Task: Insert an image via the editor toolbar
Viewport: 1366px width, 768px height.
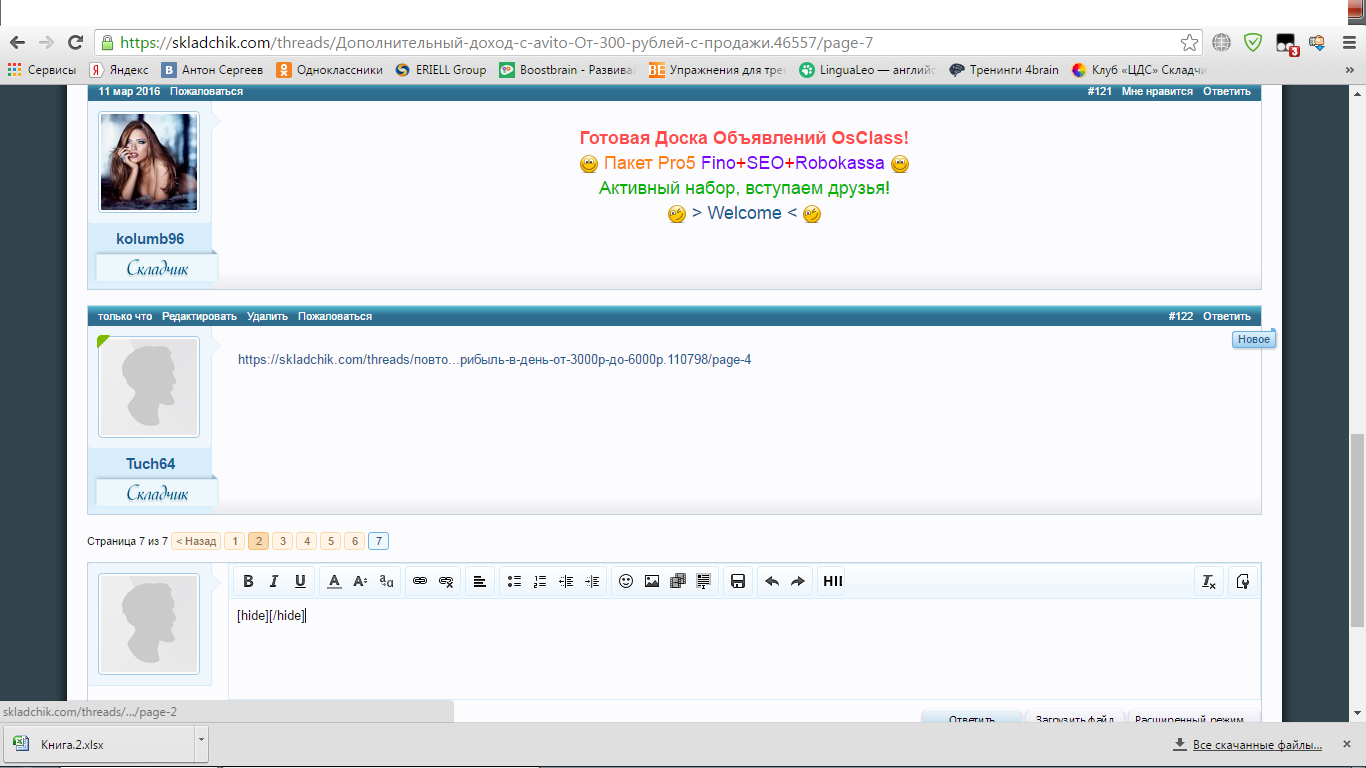Action: coord(652,581)
